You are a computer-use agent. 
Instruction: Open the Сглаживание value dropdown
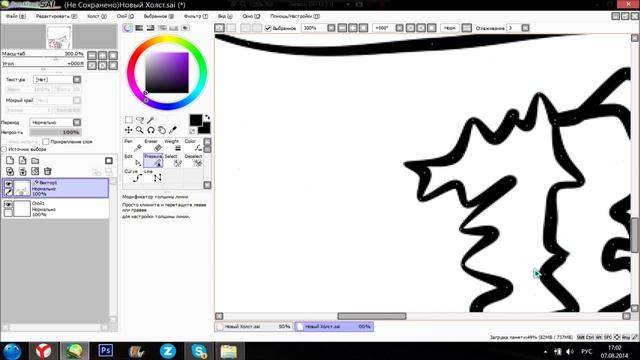[x=525, y=28]
